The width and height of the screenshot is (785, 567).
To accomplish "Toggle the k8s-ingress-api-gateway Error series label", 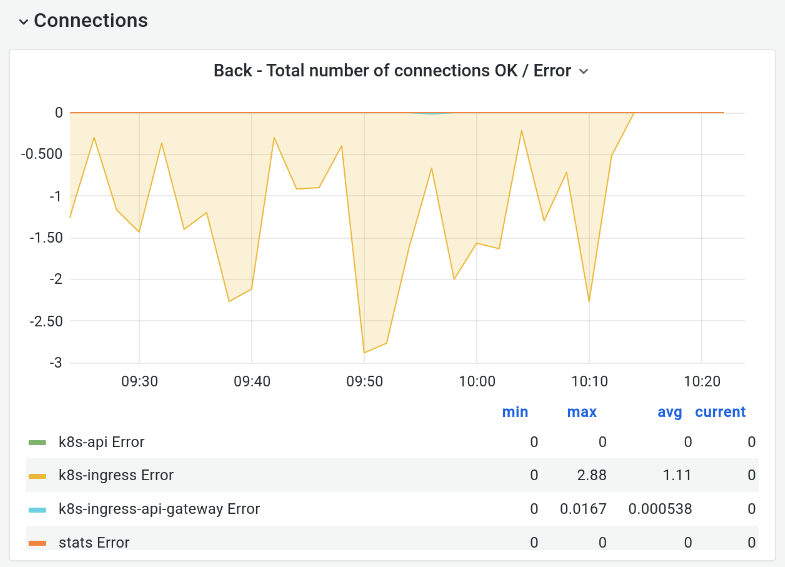I will pyautogui.click(x=159, y=509).
